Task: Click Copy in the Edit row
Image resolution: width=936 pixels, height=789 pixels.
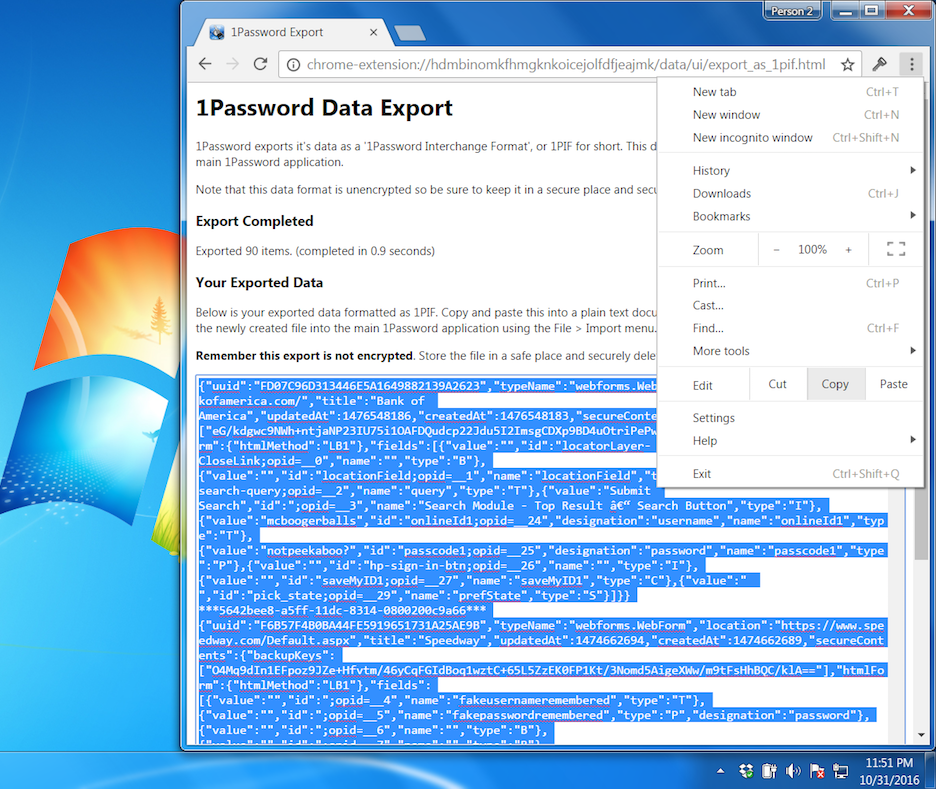Action: pos(836,384)
